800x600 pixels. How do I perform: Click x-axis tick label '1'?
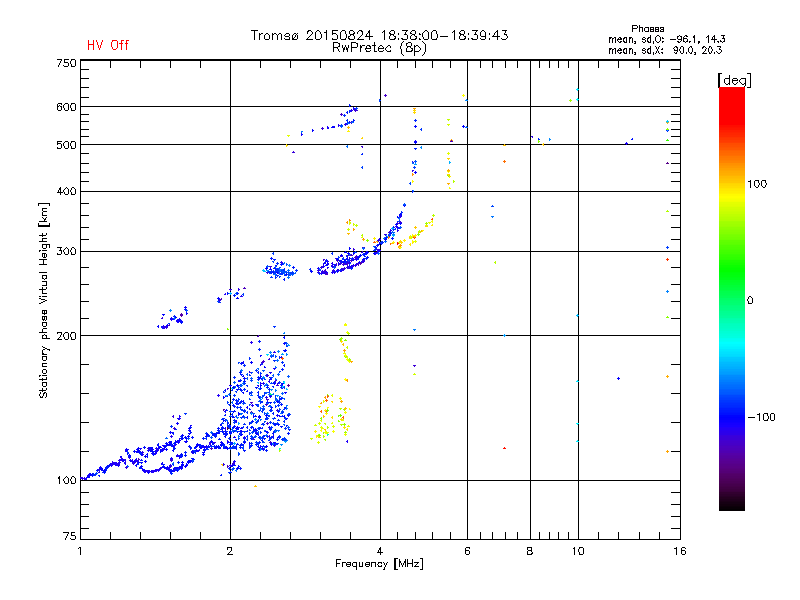(80, 551)
